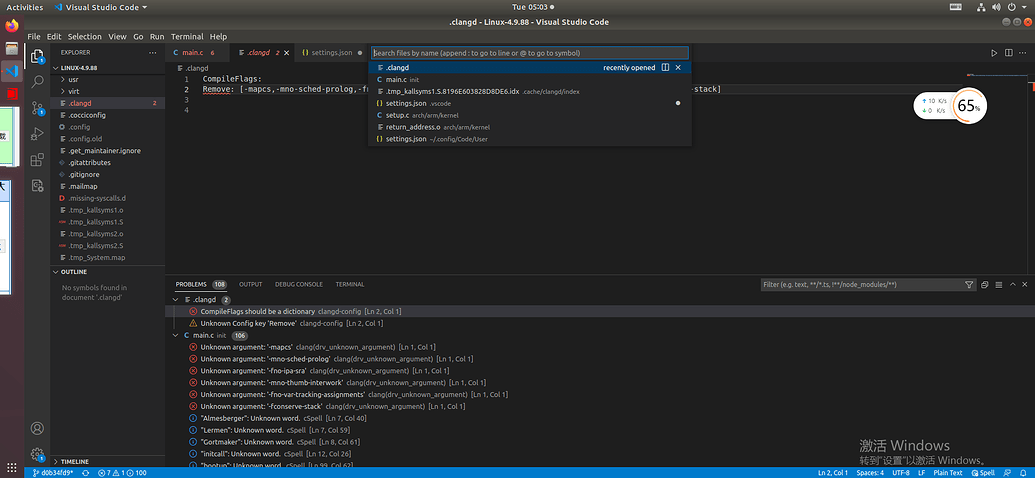The image size is (1035, 478).
Task: Click the search files by name field
Action: pyautogui.click(x=529, y=53)
